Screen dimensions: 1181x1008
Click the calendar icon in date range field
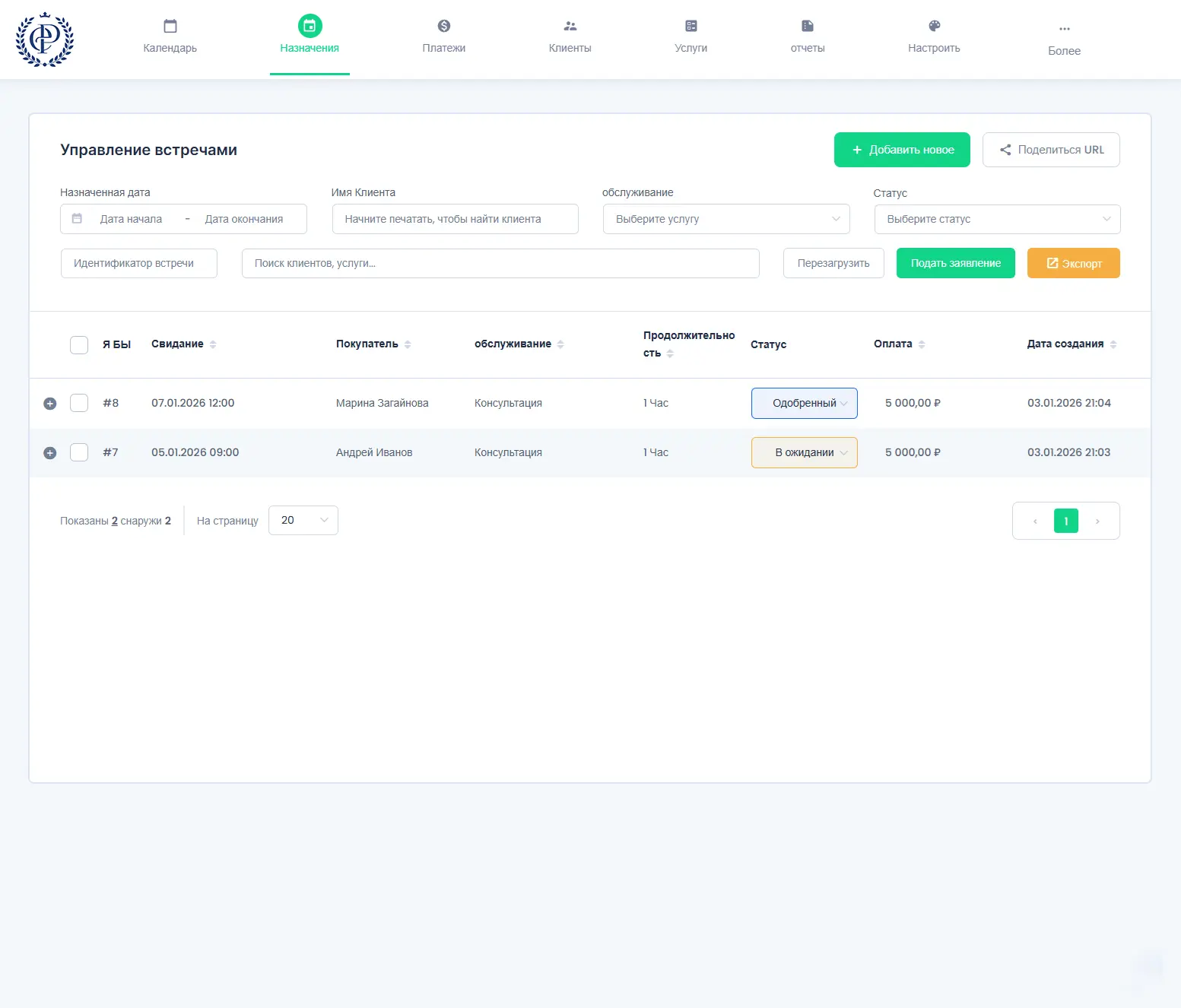point(77,219)
